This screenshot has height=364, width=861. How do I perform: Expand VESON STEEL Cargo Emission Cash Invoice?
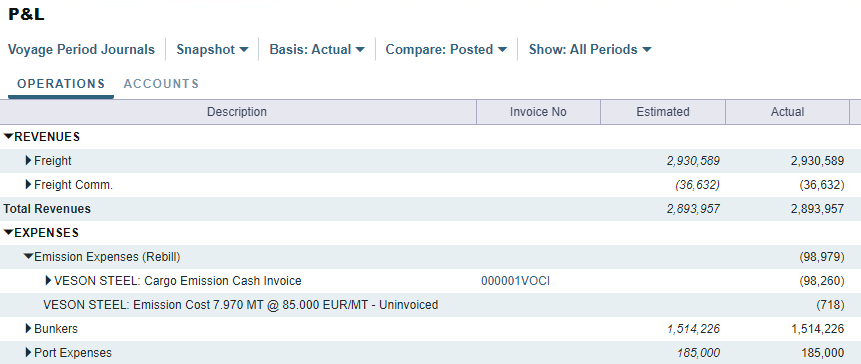48,281
